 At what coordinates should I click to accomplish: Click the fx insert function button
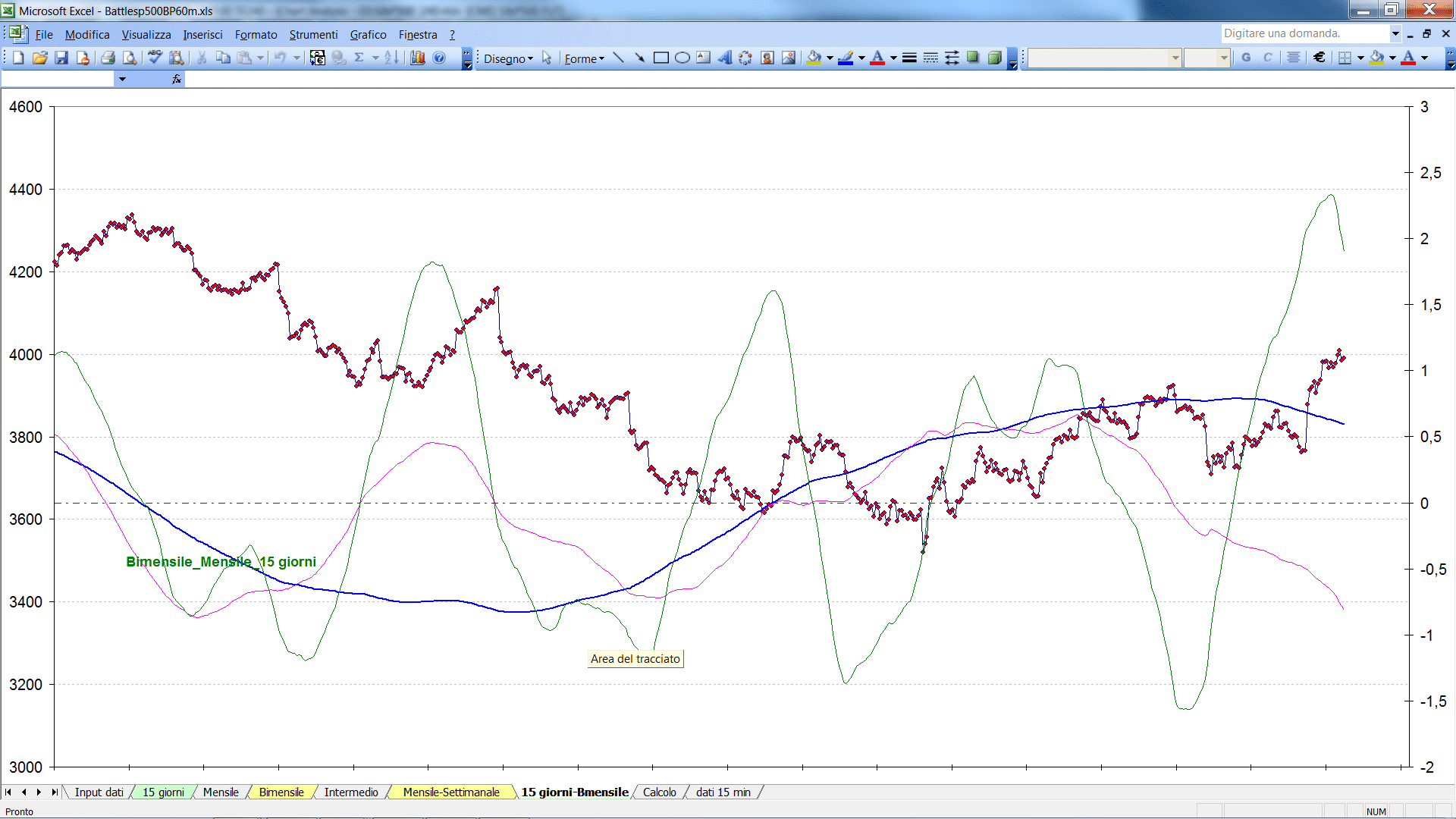point(177,79)
